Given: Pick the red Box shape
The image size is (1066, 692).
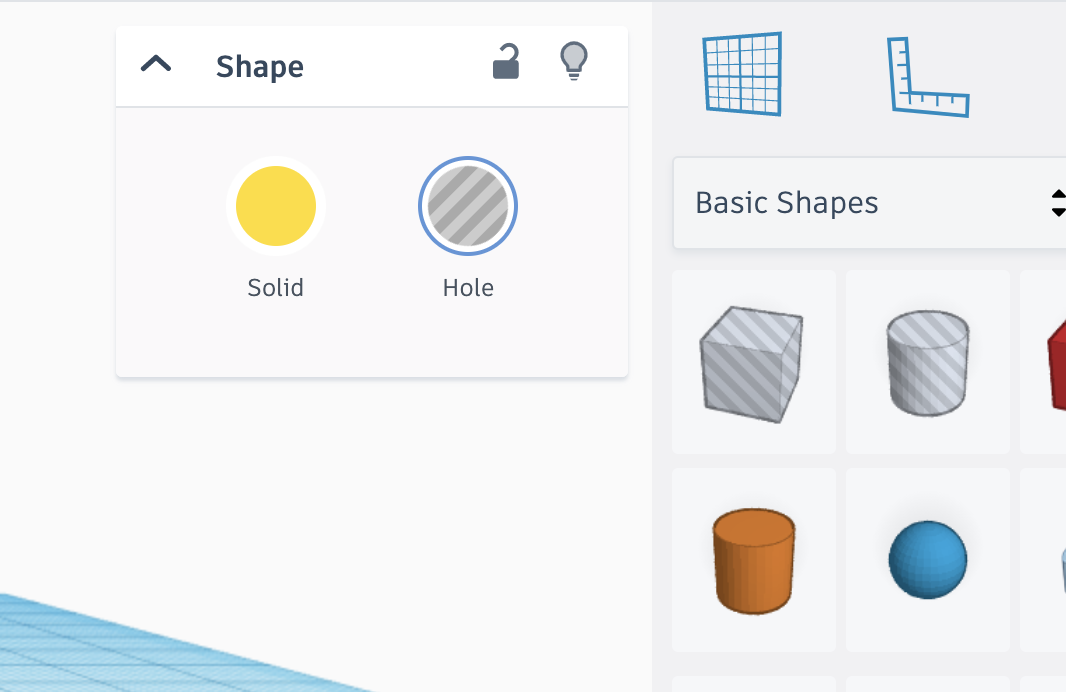Looking at the screenshot, I should [1055, 362].
